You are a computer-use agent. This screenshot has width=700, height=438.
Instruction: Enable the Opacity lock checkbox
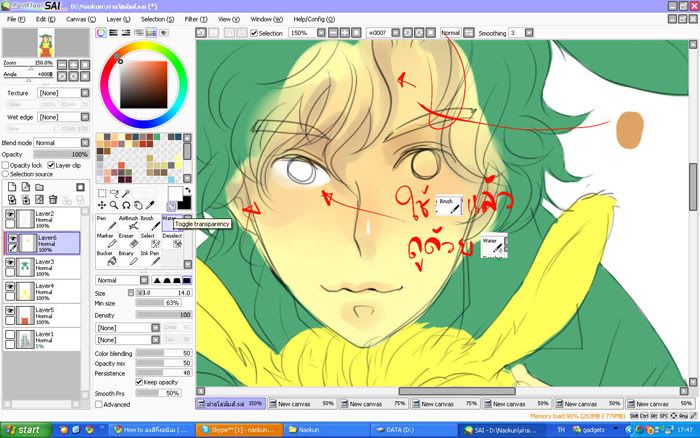pos(6,165)
